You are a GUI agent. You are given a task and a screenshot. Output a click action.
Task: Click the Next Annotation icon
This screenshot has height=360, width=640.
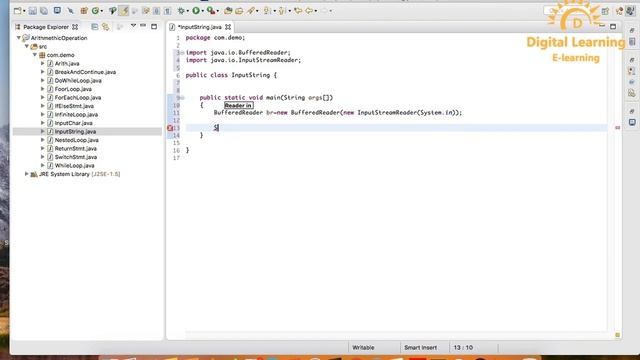(x=267, y=11)
